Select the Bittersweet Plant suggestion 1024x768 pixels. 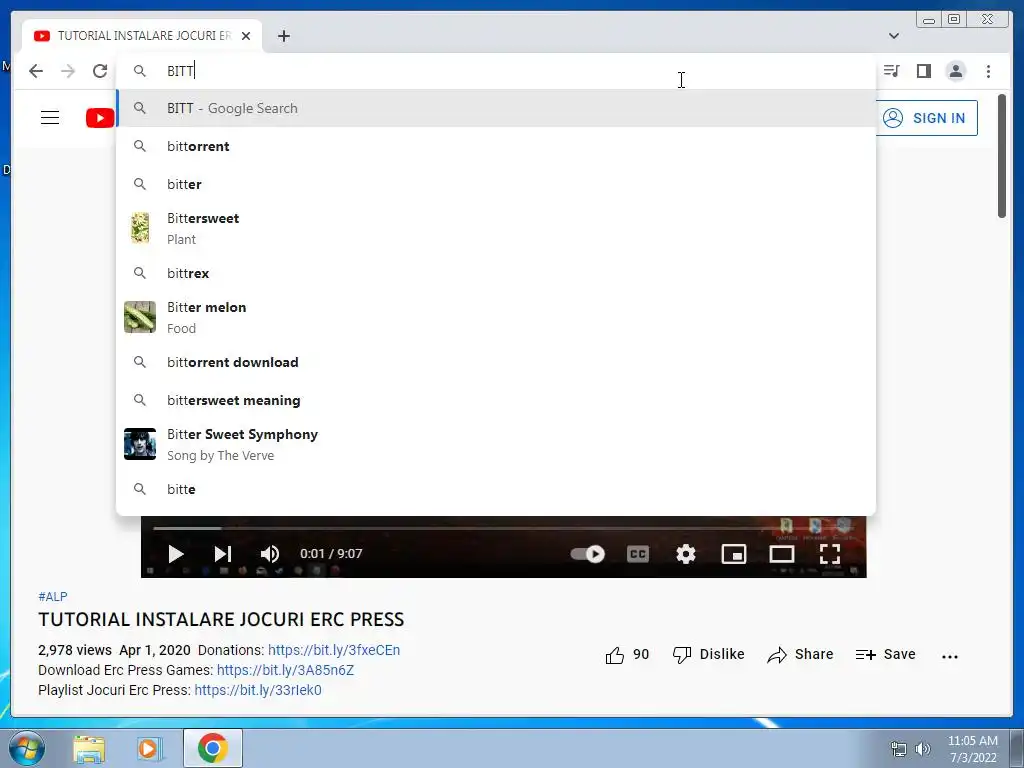tap(496, 229)
